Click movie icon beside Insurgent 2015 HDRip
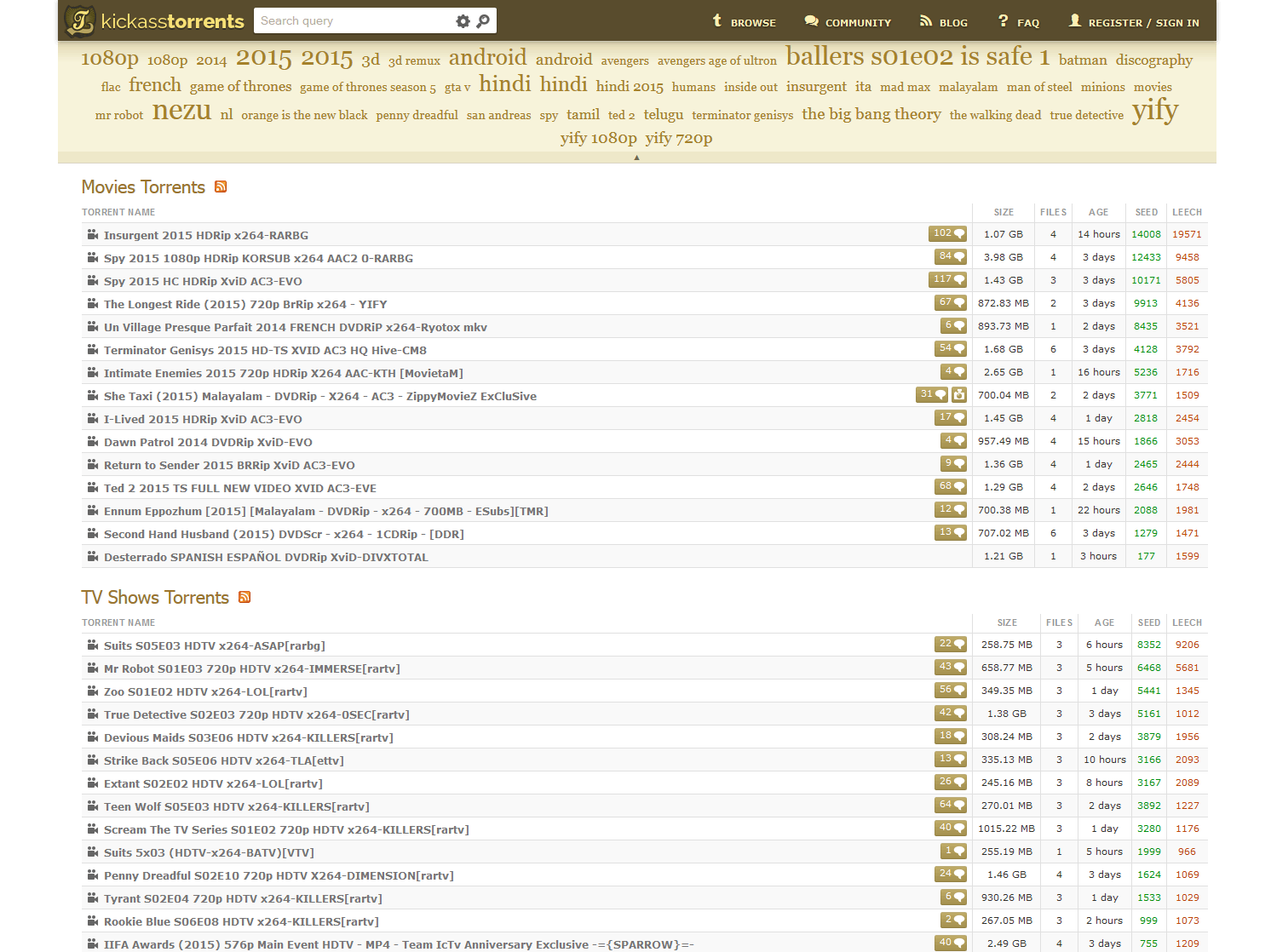The image size is (1271, 952). click(x=93, y=234)
